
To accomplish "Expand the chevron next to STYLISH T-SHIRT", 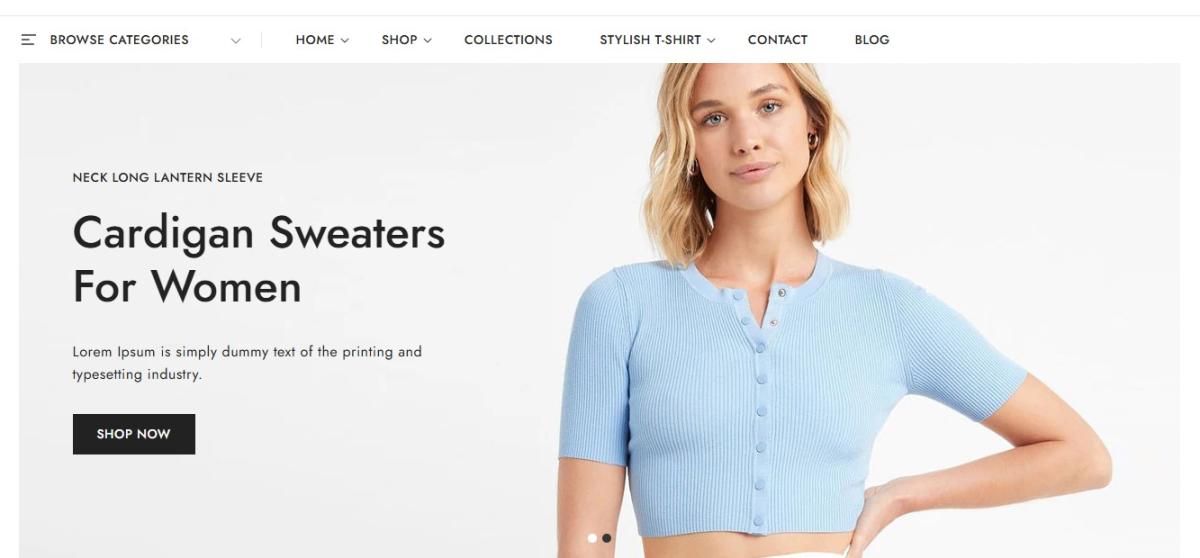I will click(711, 41).
